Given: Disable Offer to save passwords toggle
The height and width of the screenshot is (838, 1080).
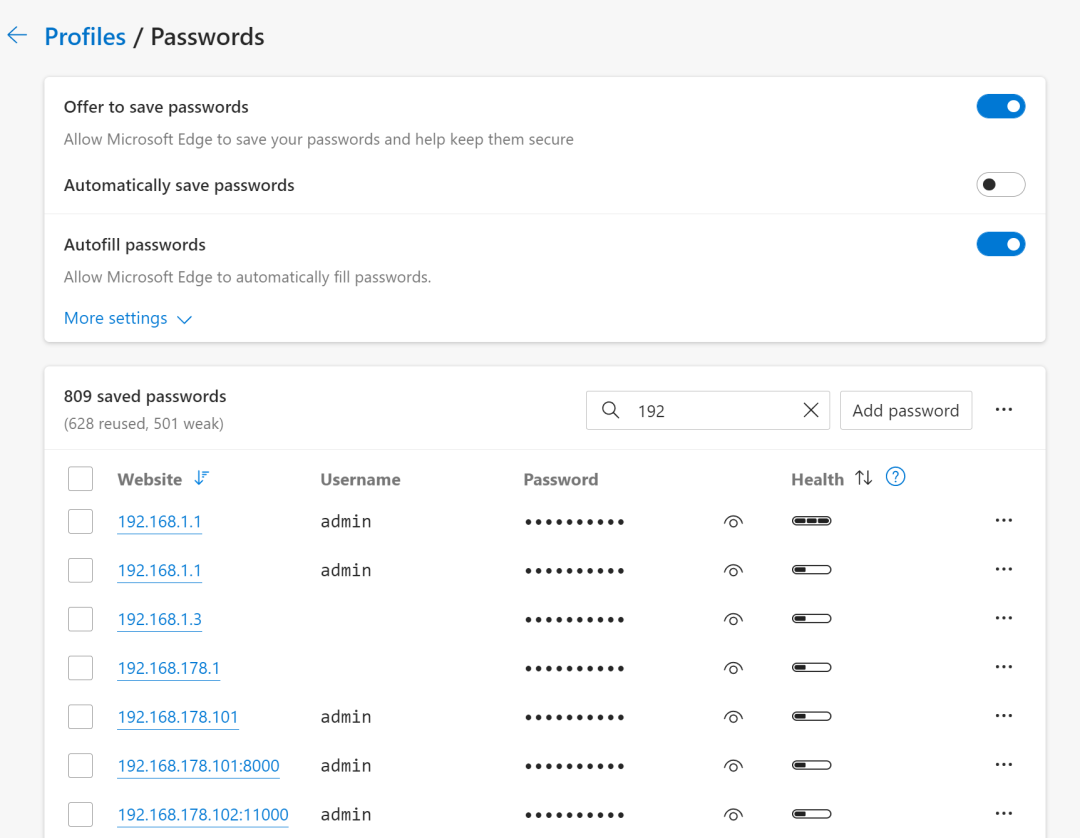Looking at the screenshot, I should (x=1001, y=106).
